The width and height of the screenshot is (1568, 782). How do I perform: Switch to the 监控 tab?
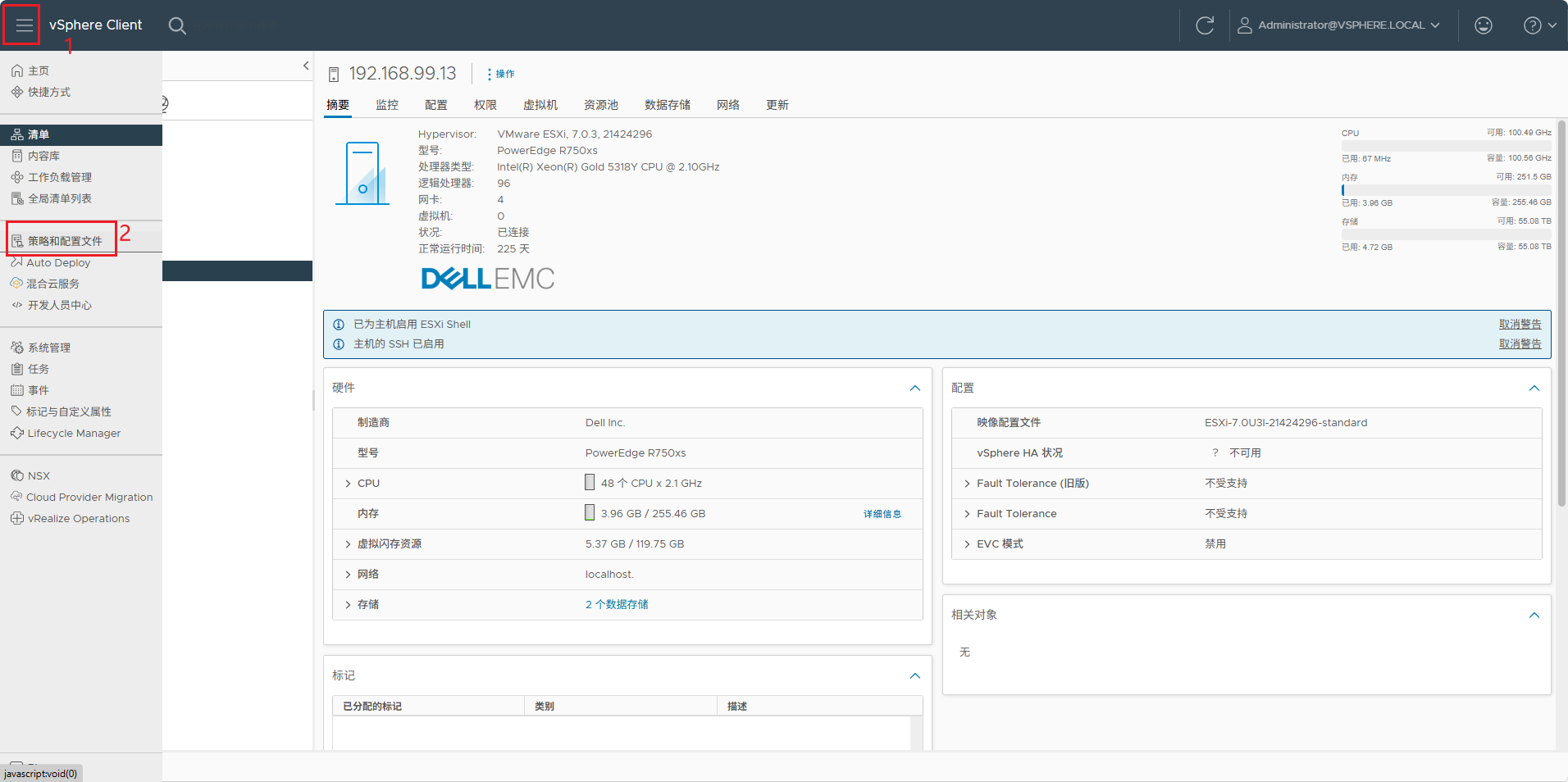387,105
